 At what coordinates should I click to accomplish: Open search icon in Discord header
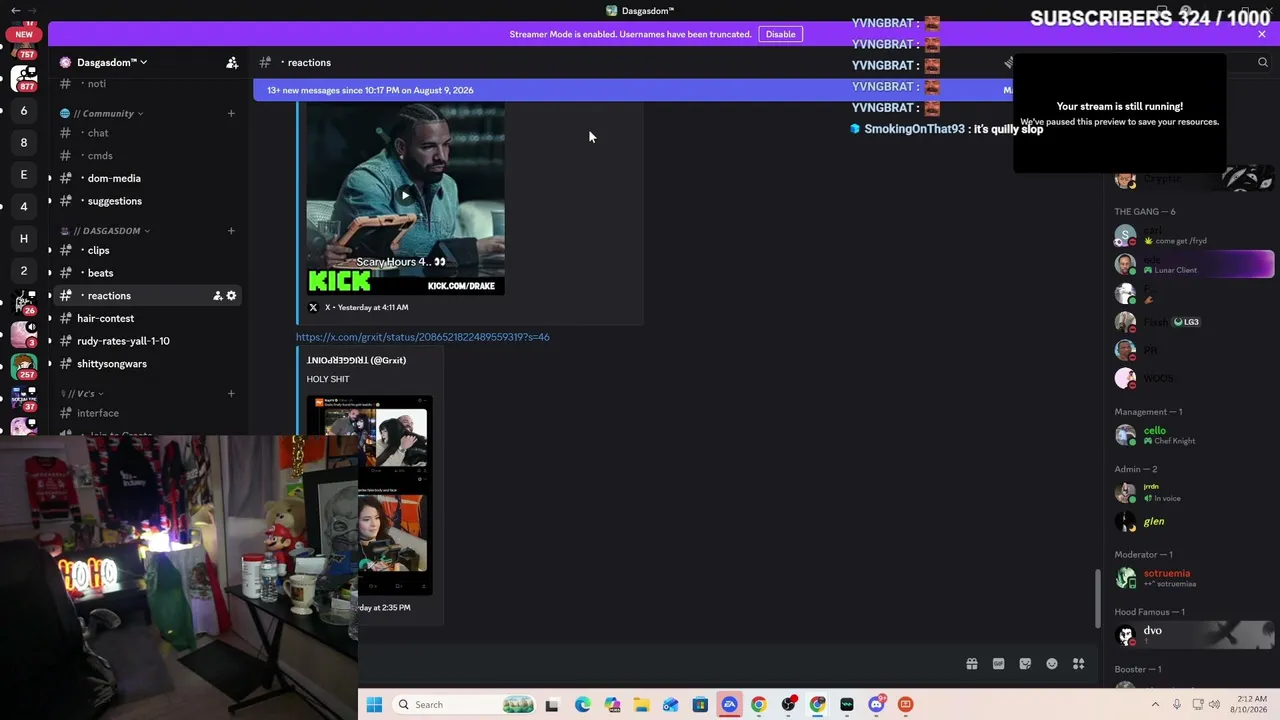1262,62
